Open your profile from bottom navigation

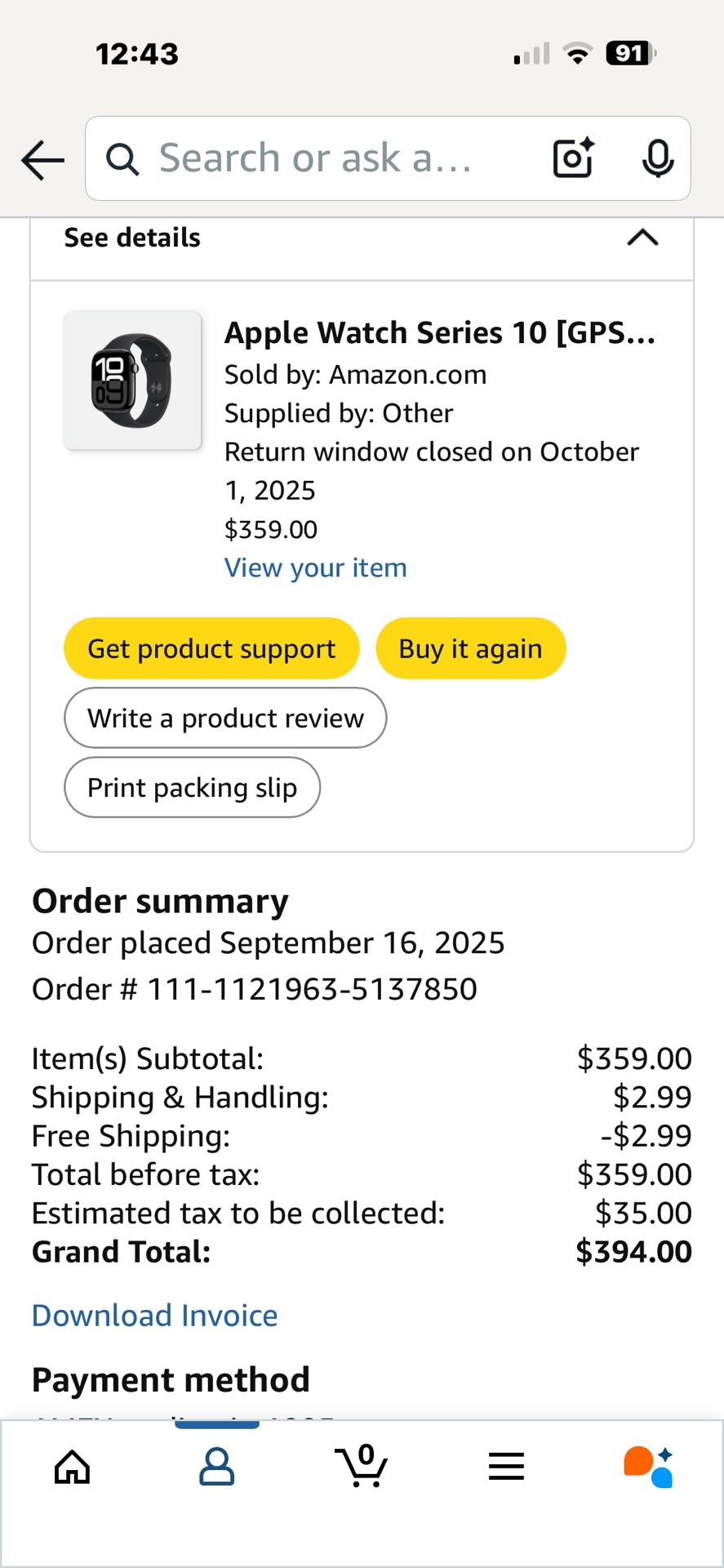[216, 1466]
